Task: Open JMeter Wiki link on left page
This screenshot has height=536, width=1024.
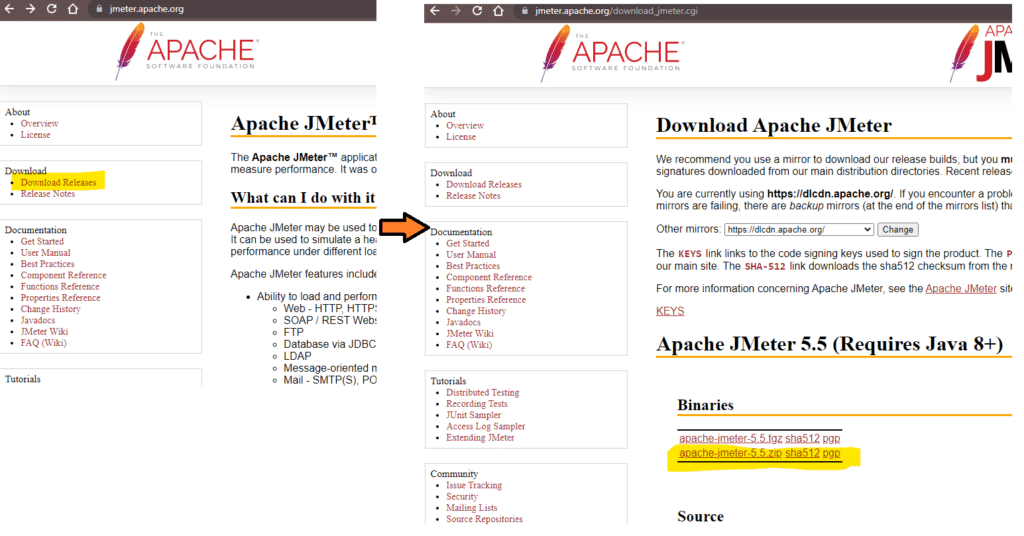Action: [44, 332]
